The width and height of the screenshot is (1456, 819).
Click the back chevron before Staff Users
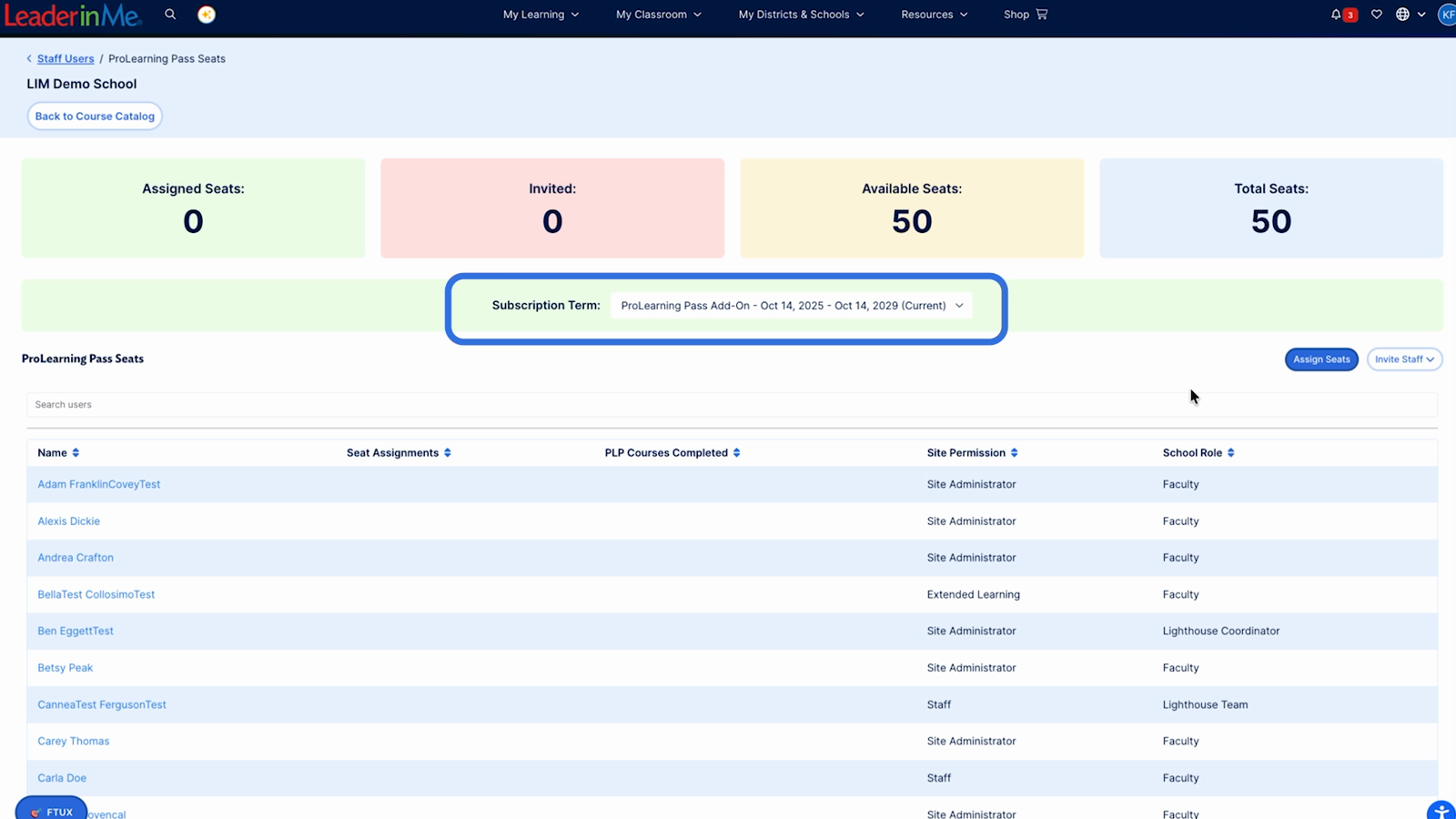[x=29, y=59]
